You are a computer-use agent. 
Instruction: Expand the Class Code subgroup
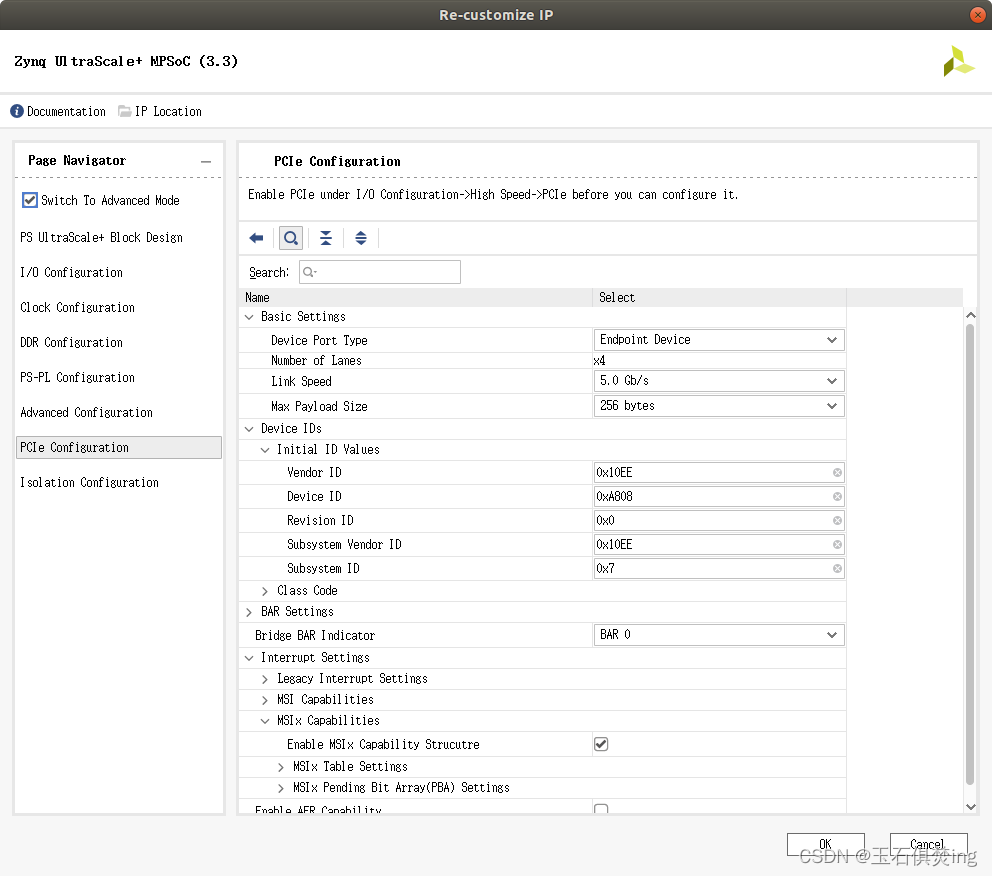pyautogui.click(x=265, y=591)
